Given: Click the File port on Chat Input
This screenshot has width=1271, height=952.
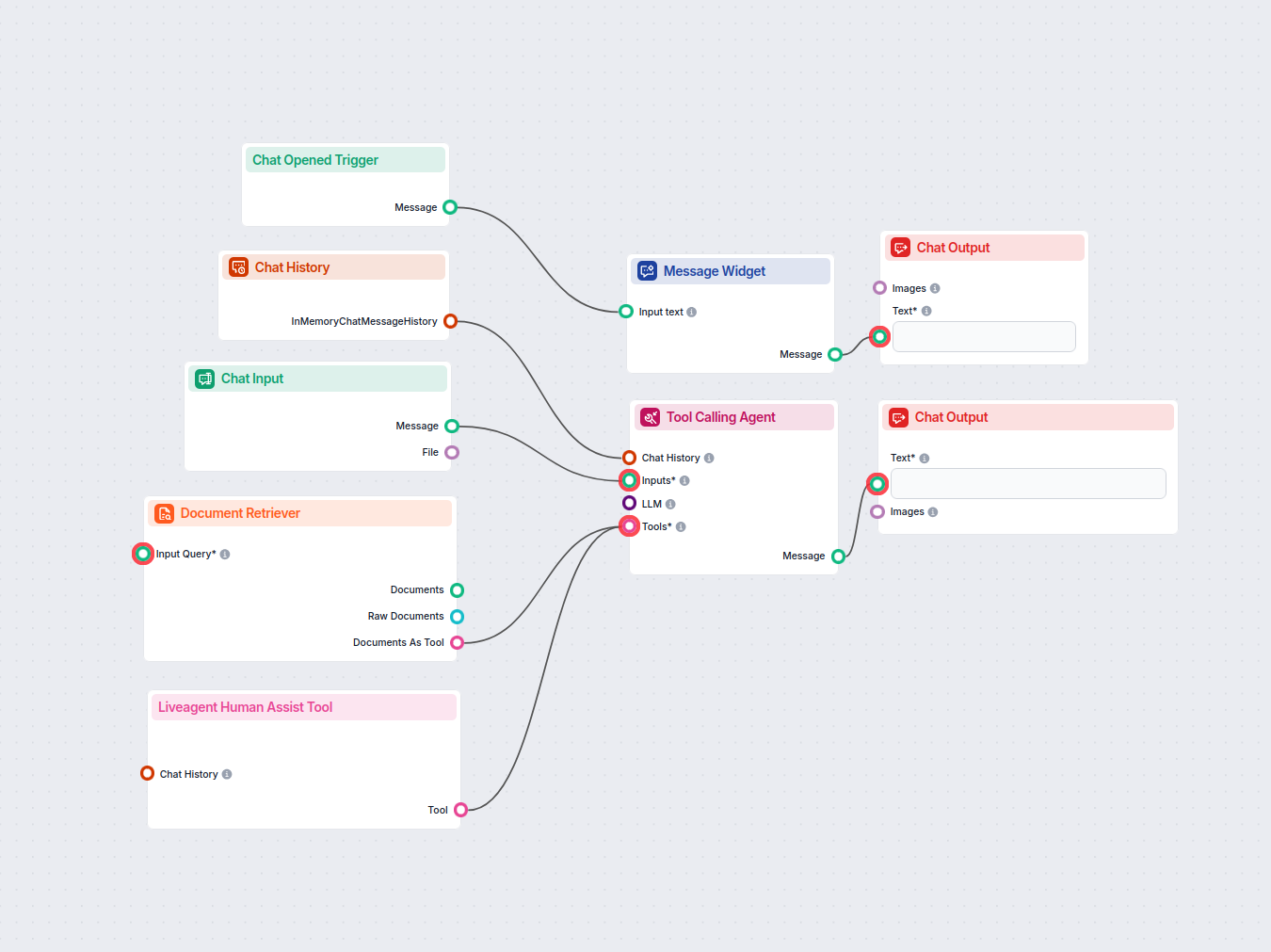Looking at the screenshot, I should (x=451, y=452).
